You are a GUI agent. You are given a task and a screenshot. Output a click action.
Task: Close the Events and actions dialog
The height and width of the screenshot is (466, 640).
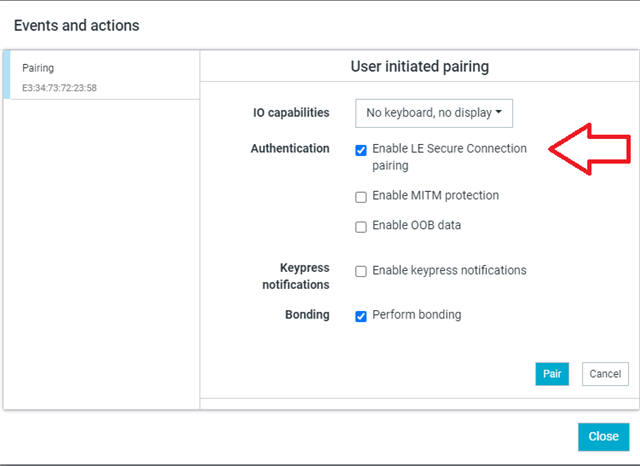(x=603, y=437)
